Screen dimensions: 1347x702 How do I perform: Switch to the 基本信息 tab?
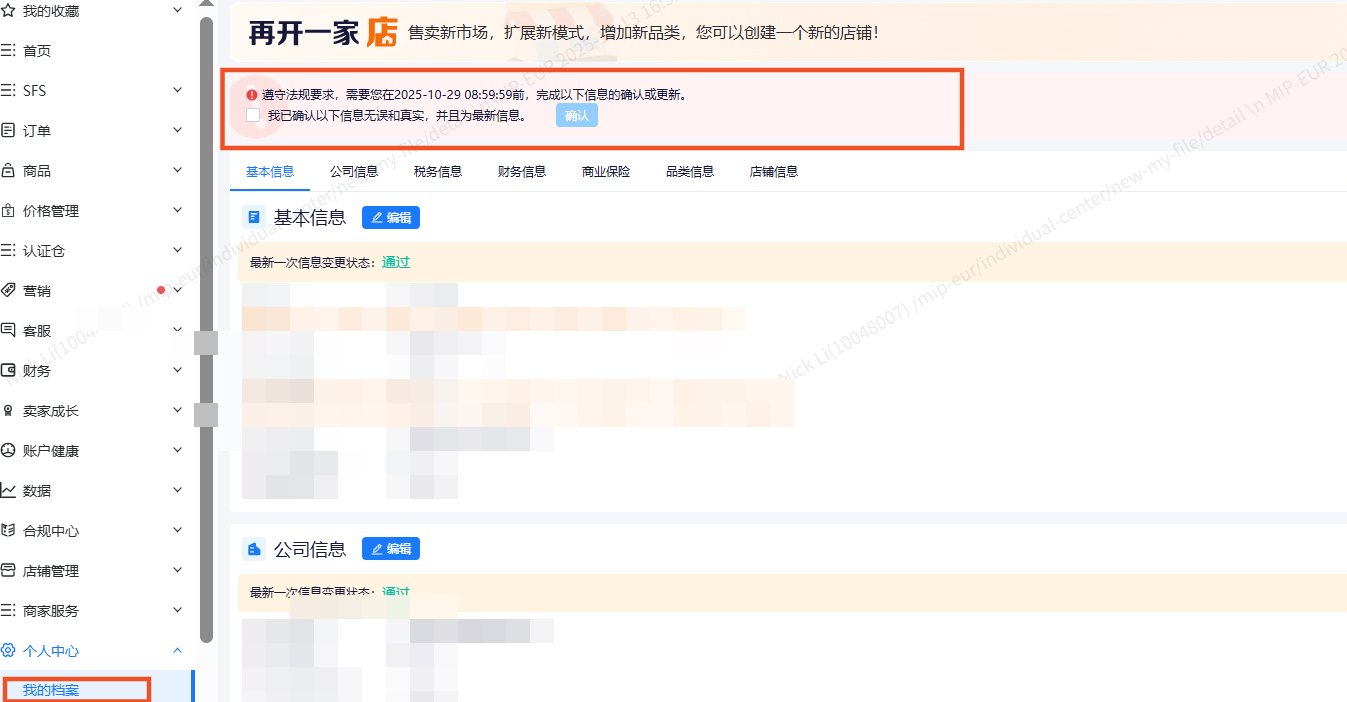pyautogui.click(x=270, y=171)
